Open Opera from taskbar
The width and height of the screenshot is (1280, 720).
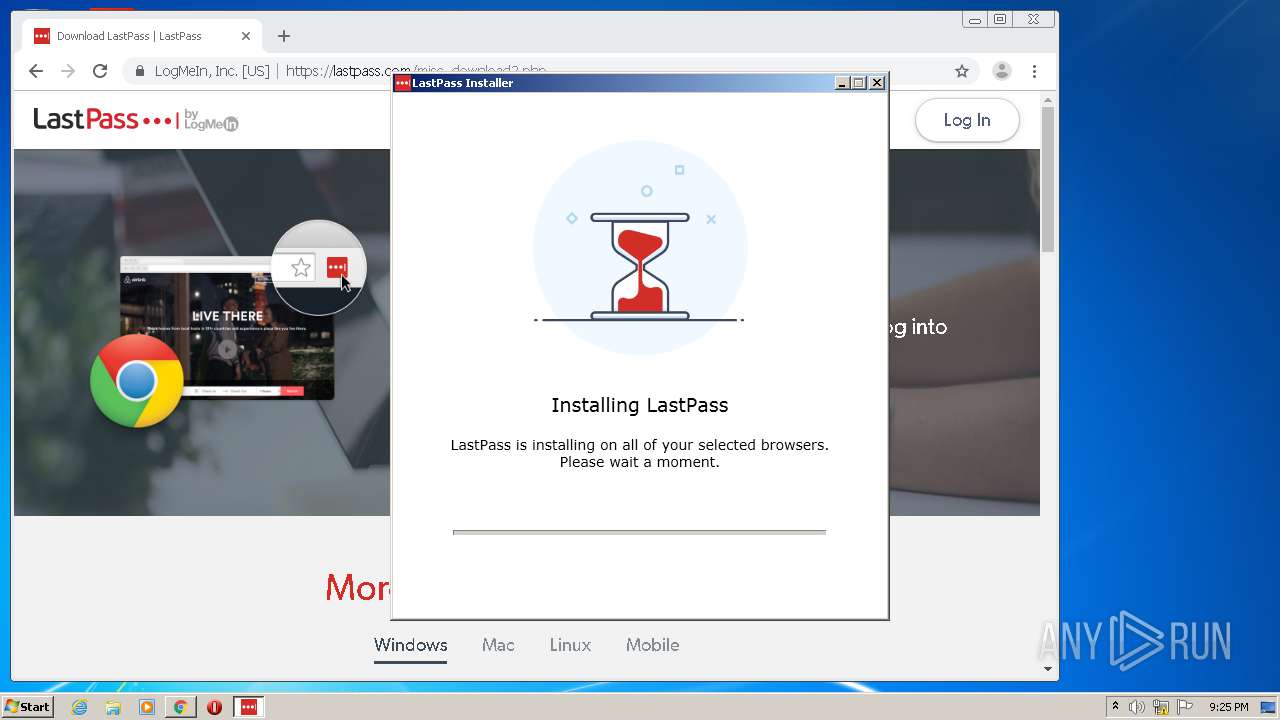point(214,707)
